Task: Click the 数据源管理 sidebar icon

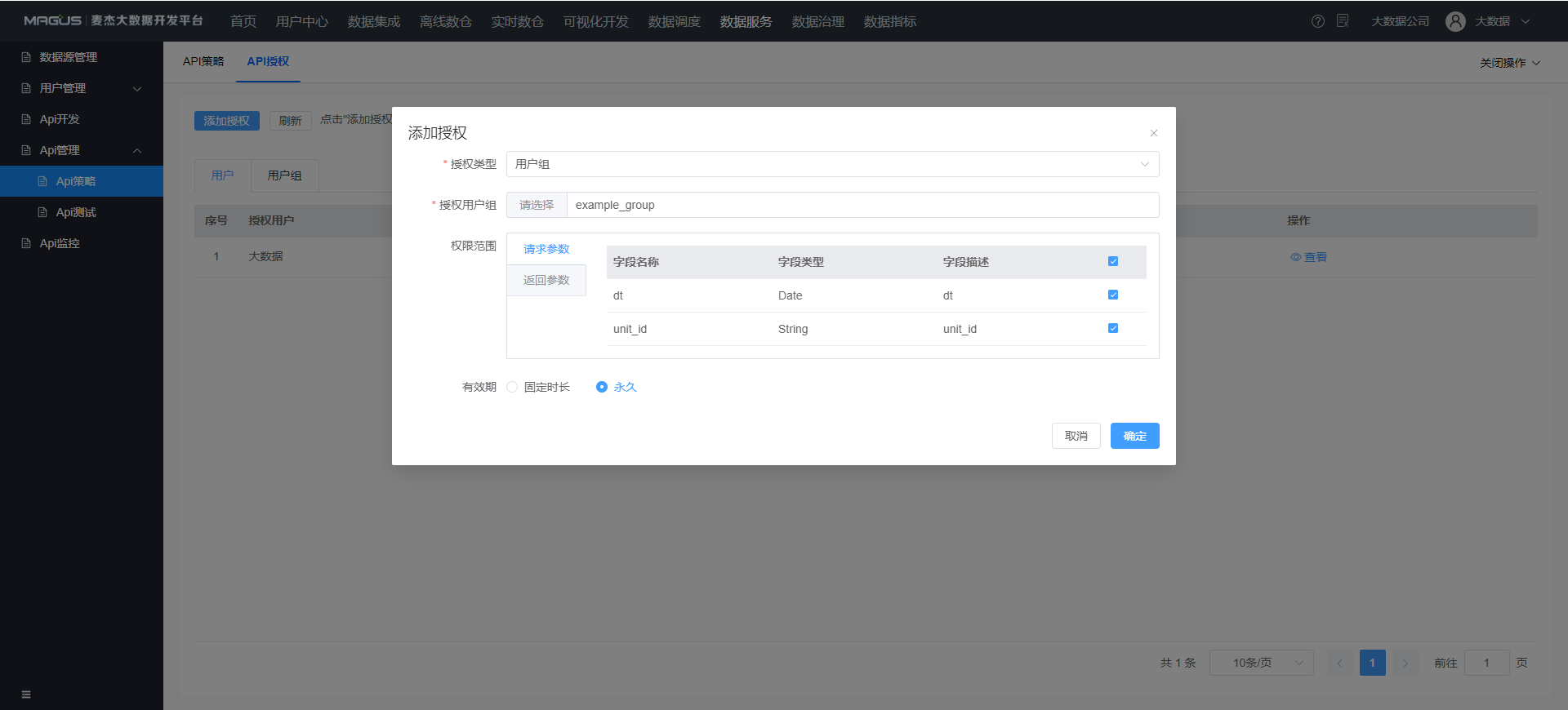Action: coord(26,57)
